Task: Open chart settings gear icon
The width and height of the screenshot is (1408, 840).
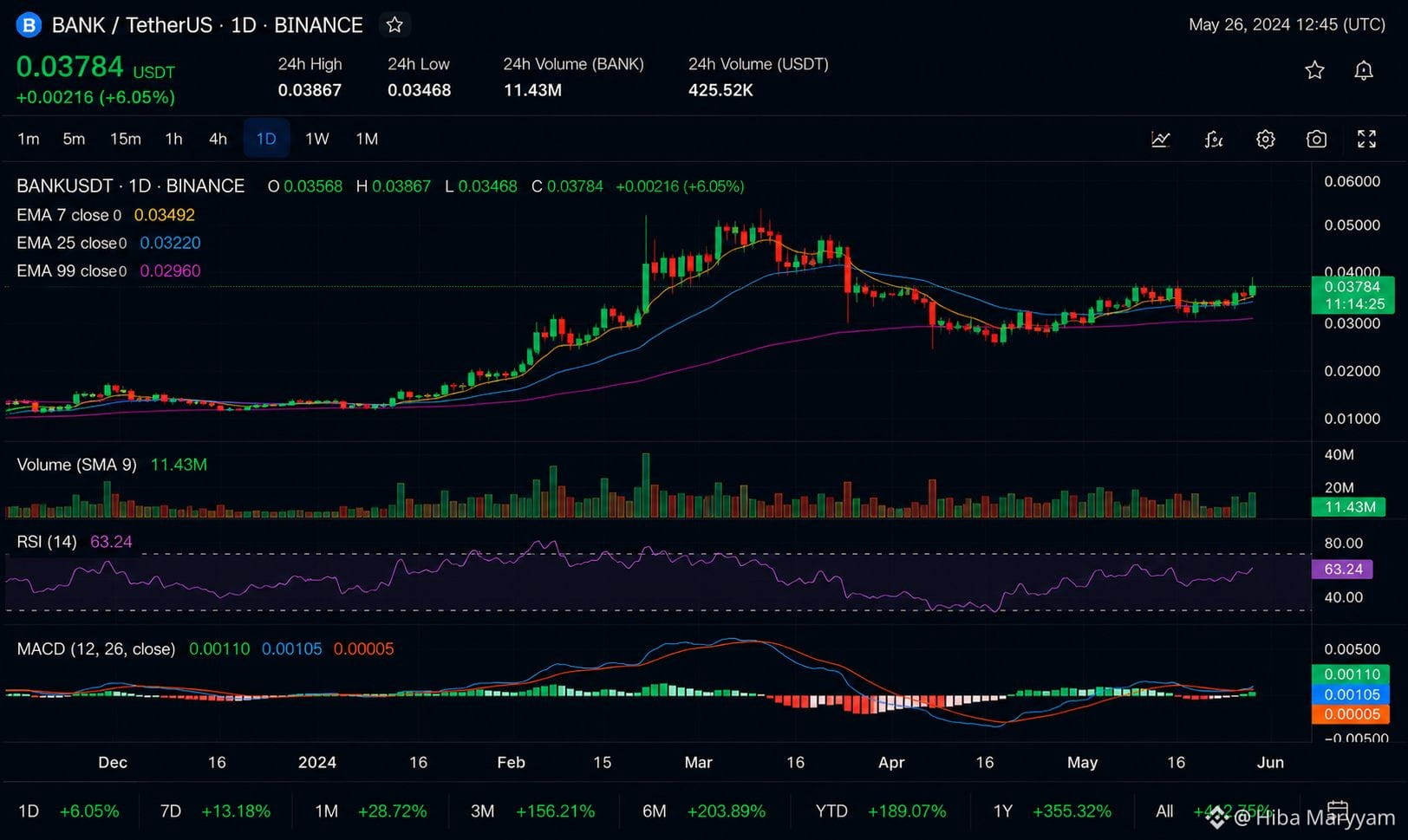Action: click(x=1266, y=139)
